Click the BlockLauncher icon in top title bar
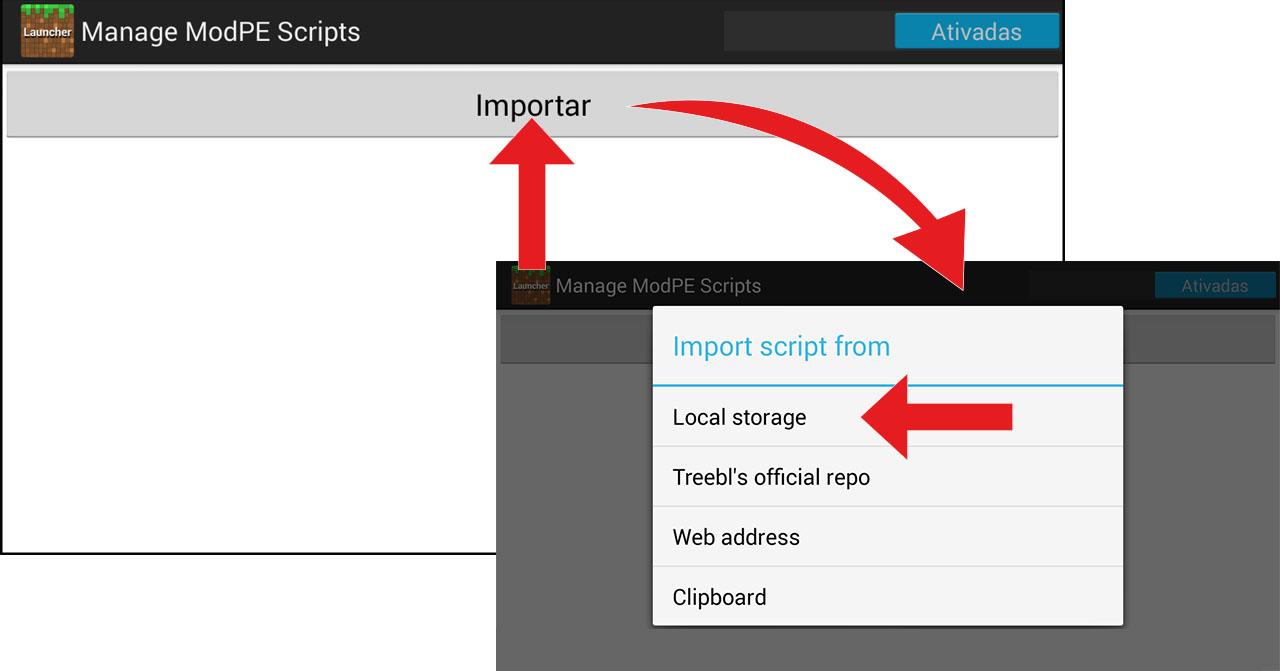 click(x=47, y=31)
